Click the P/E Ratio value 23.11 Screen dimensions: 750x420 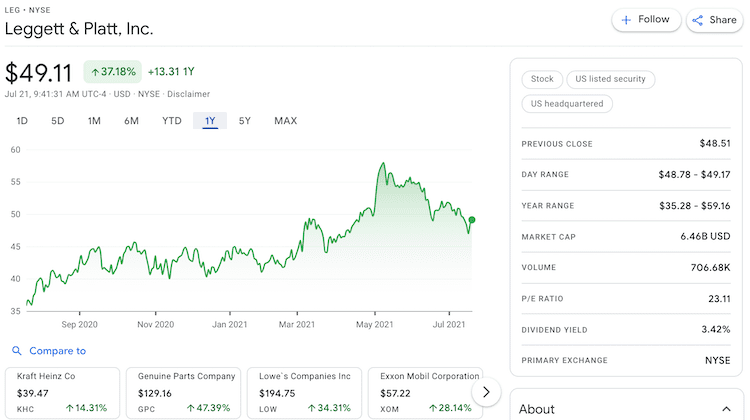pyautogui.click(x=719, y=299)
